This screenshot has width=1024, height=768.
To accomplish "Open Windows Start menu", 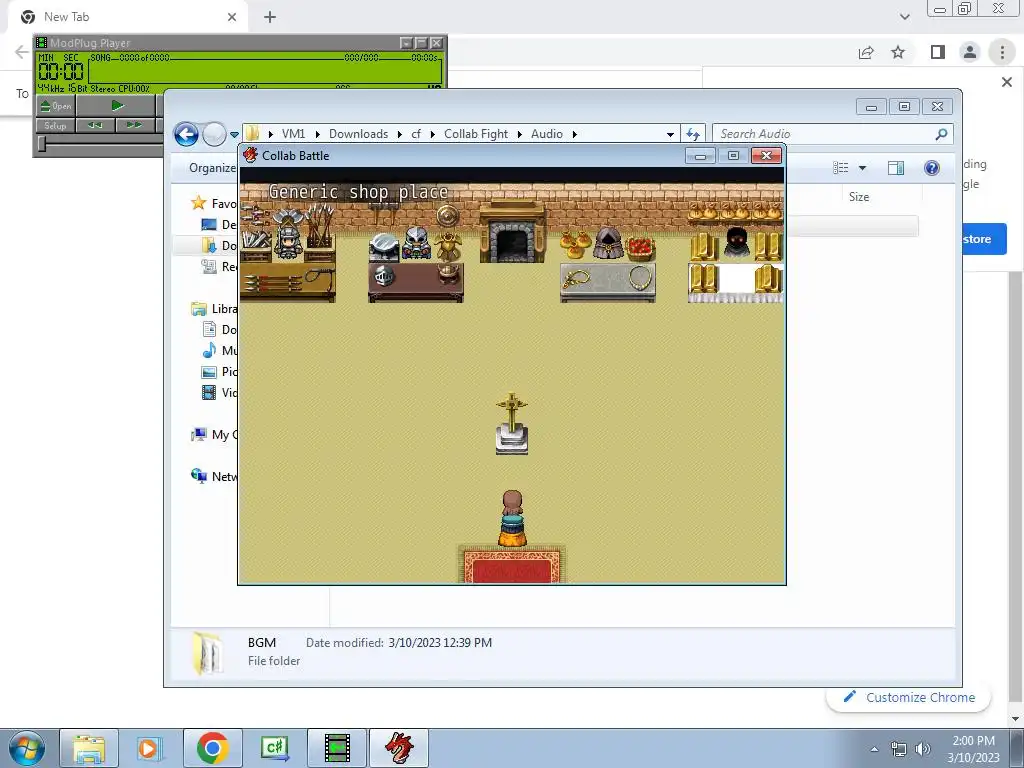I will click(x=27, y=748).
